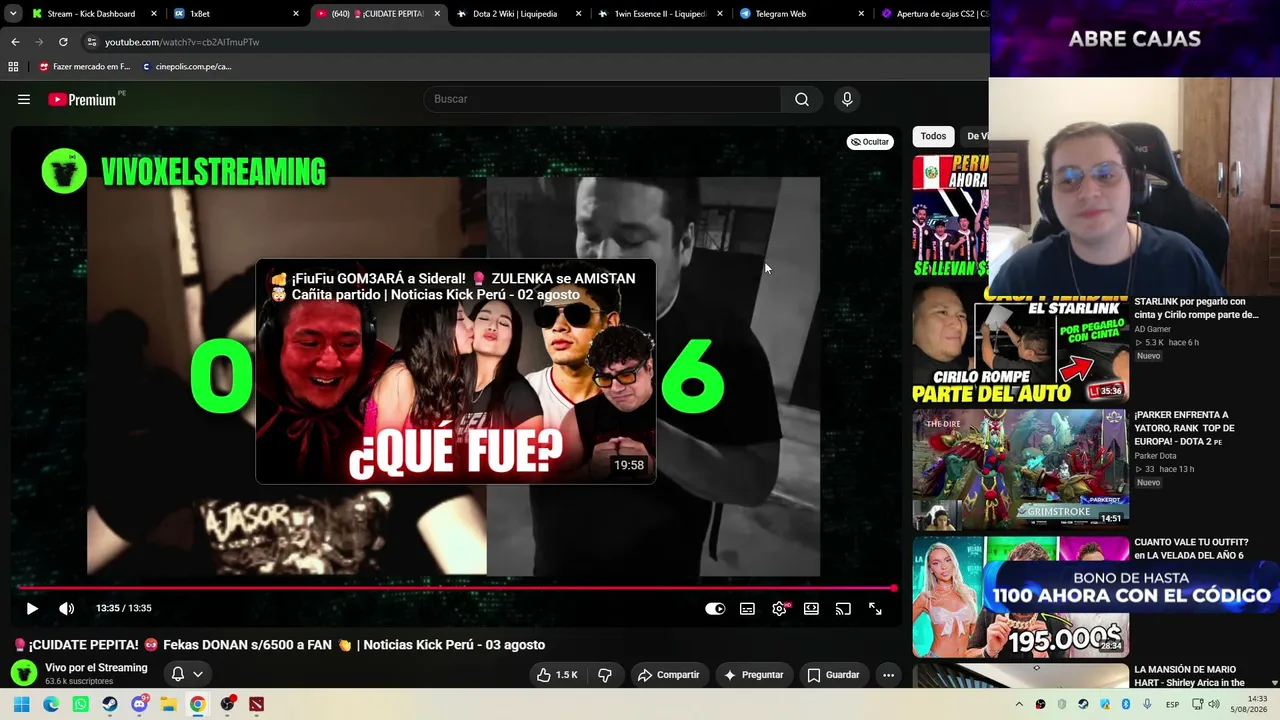Cast the video to a device
1280x720 pixels.
pos(843,608)
